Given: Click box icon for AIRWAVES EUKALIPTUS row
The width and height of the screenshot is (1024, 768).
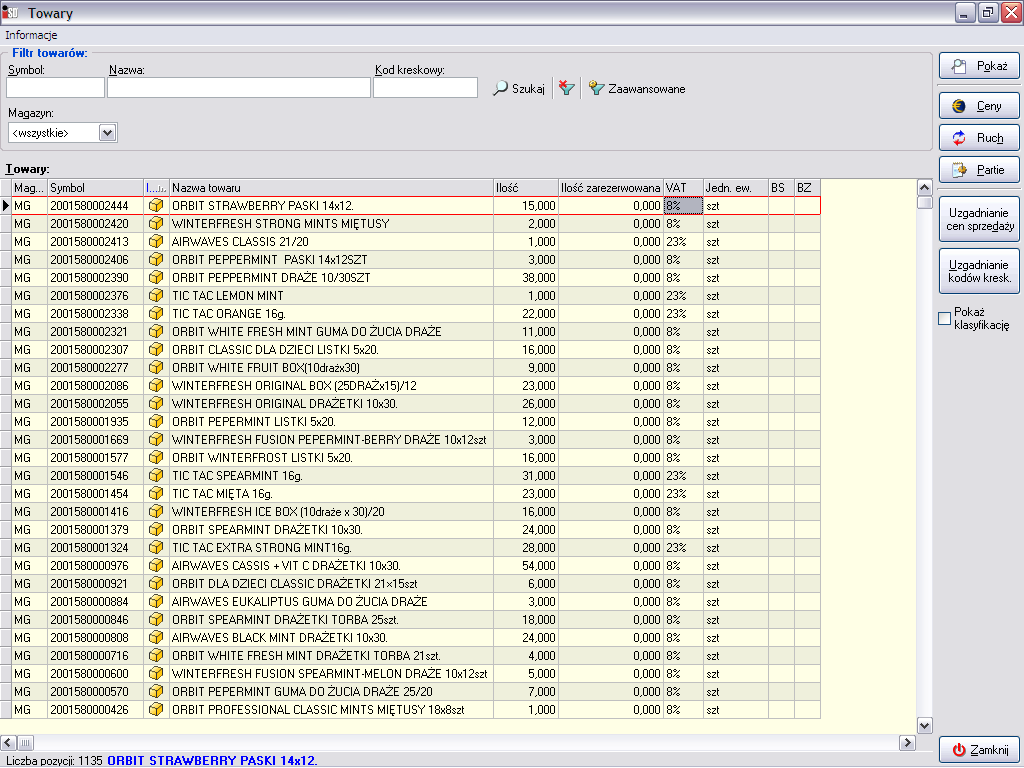Looking at the screenshot, I should [156, 601].
